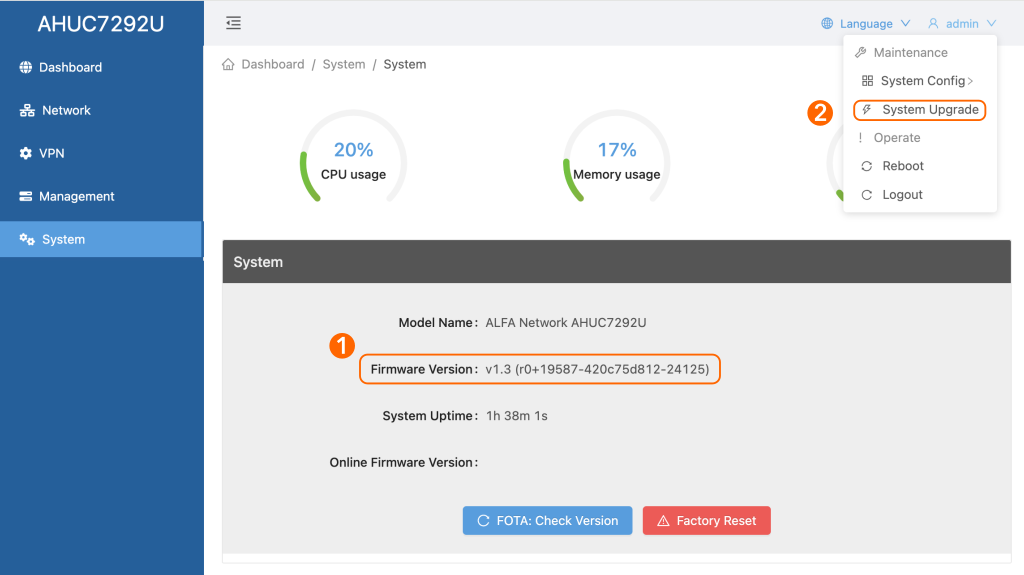This screenshot has width=1024, height=575.
Task: Click the Dashboard globe icon in sidebar
Action: coord(25,67)
